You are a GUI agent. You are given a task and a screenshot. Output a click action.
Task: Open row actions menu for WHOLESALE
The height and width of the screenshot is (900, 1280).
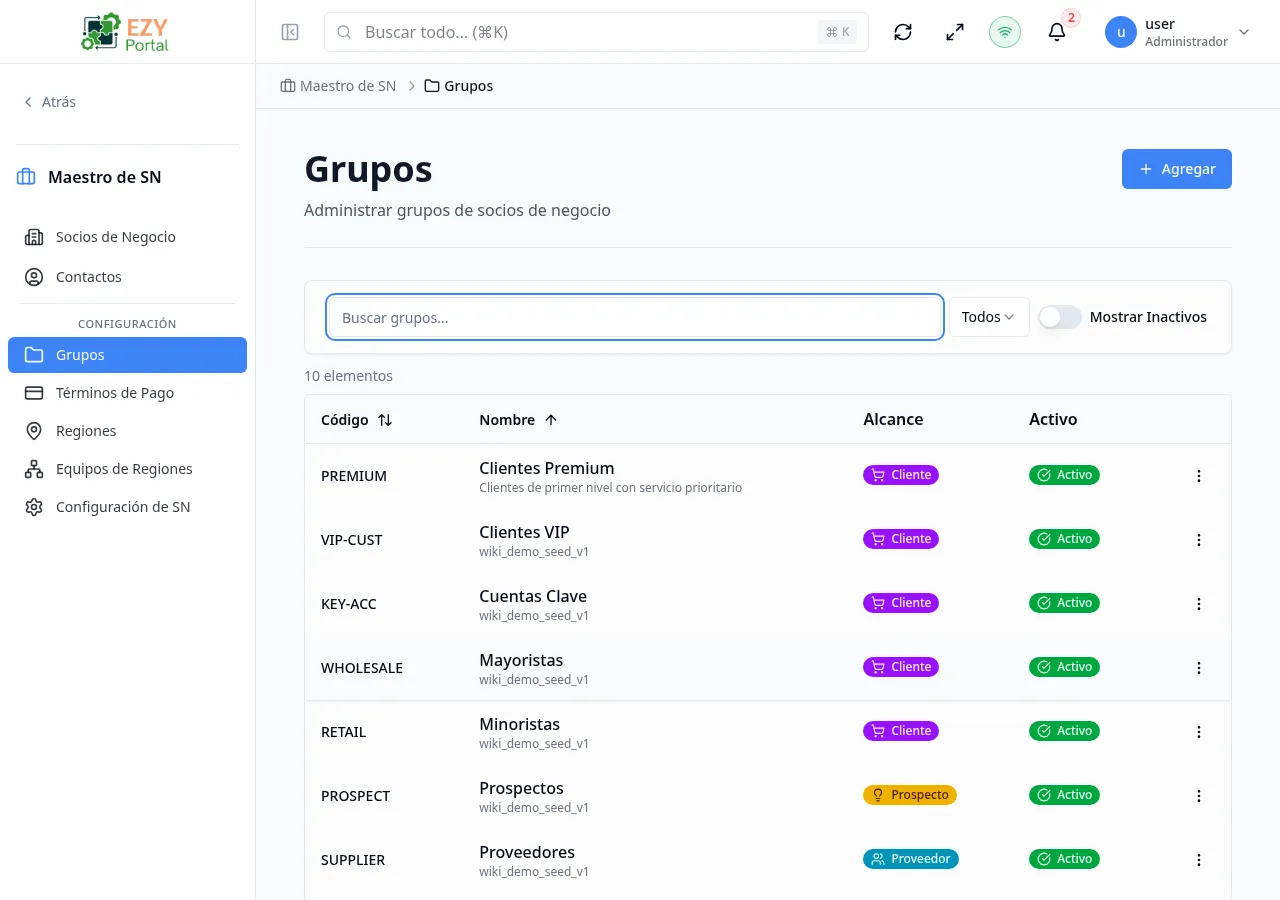pyautogui.click(x=1199, y=668)
